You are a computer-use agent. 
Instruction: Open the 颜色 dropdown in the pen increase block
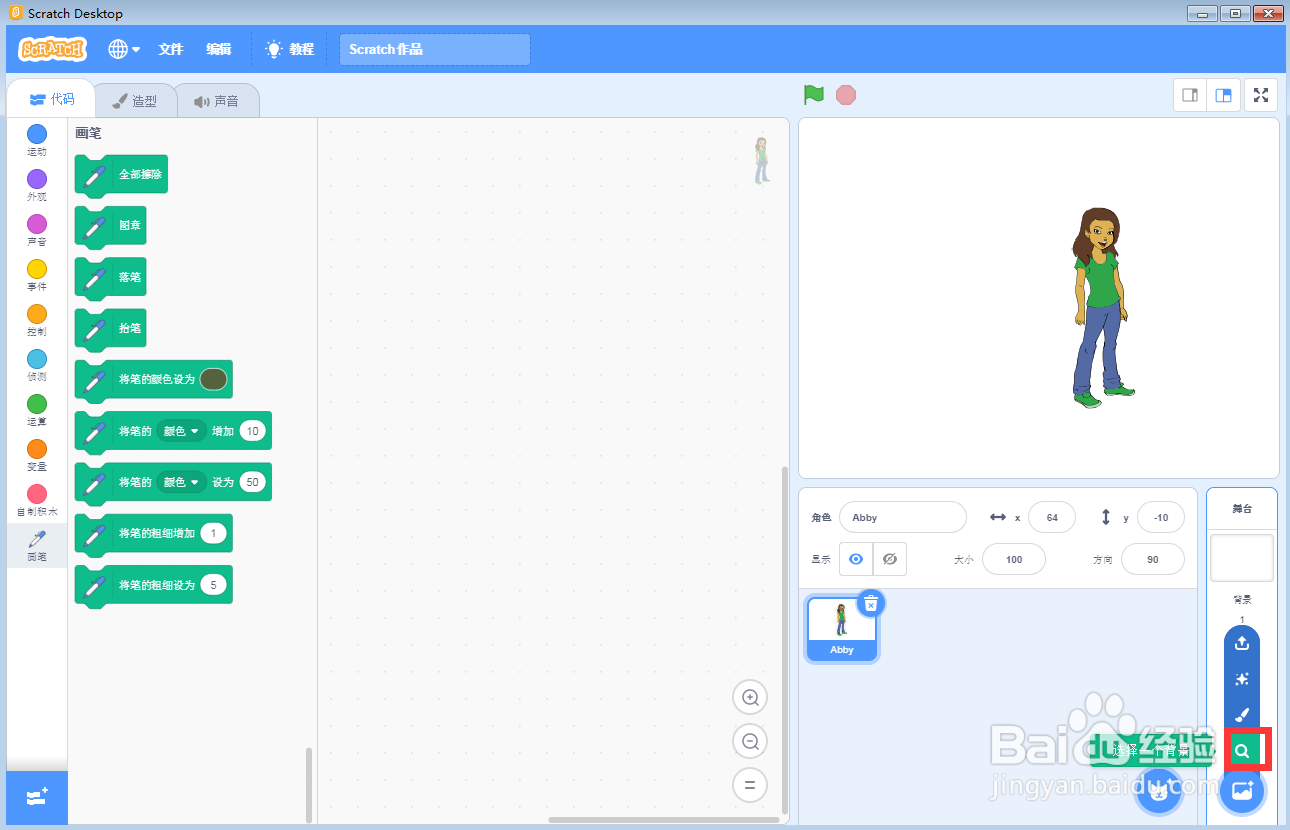181,430
